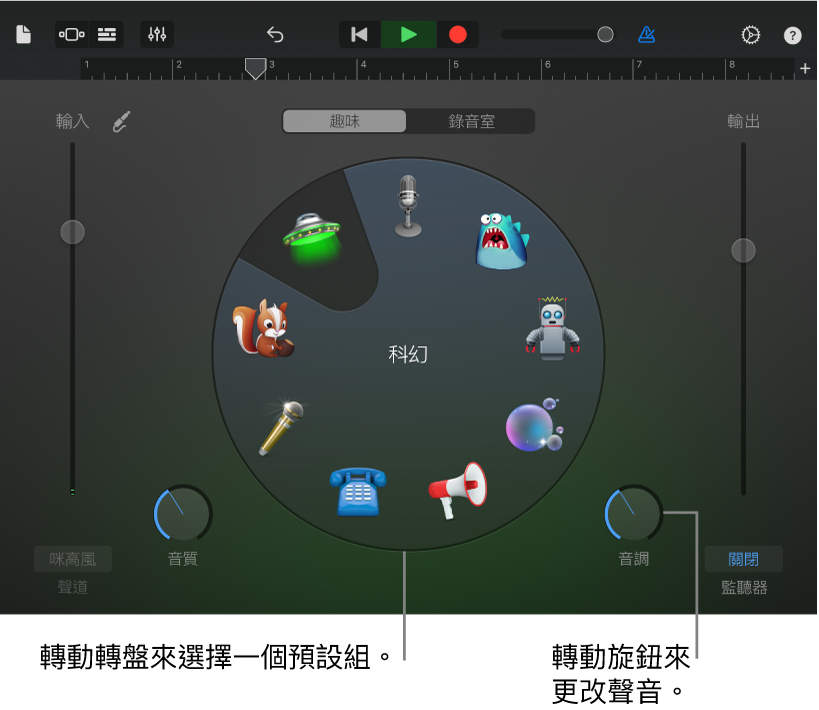Viewport: 819px width, 710px height.
Task: Choose the squirrel chipmunk voice preset
Action: [264, 328]
